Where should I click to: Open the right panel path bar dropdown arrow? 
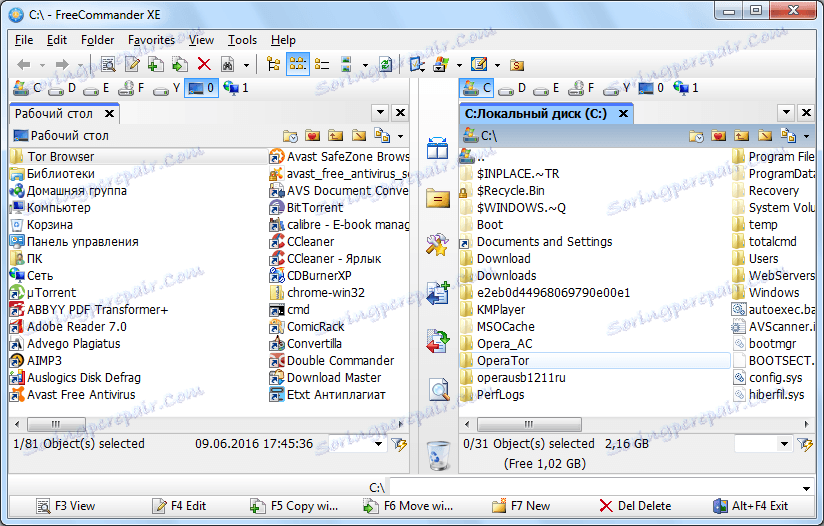(807, 137)
